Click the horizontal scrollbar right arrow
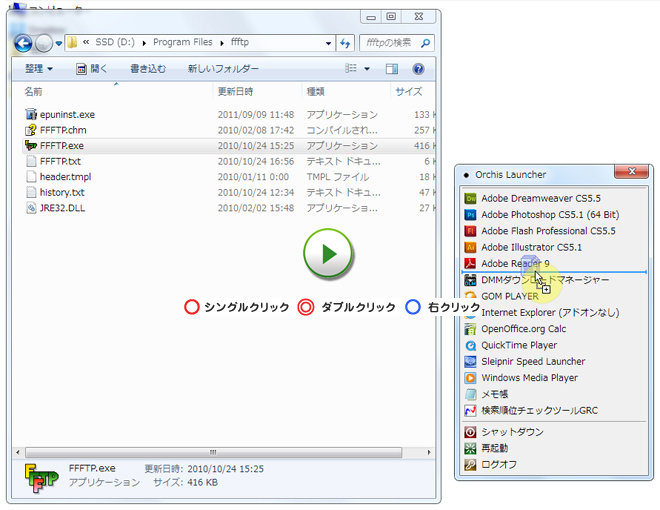The width and height of the screenshot is (660, 510). coord(428,452)
